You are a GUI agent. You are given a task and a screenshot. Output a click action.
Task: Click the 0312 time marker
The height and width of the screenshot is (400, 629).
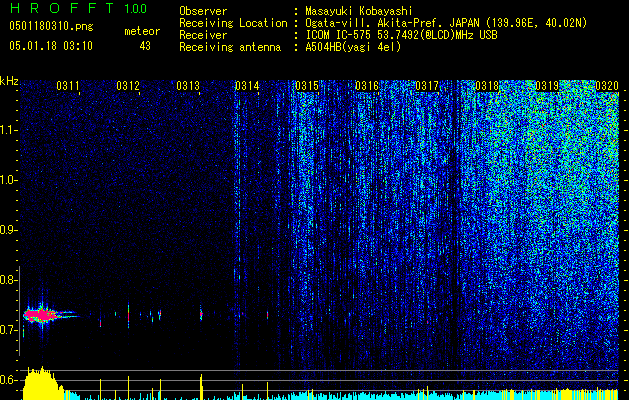pos(128,85)
